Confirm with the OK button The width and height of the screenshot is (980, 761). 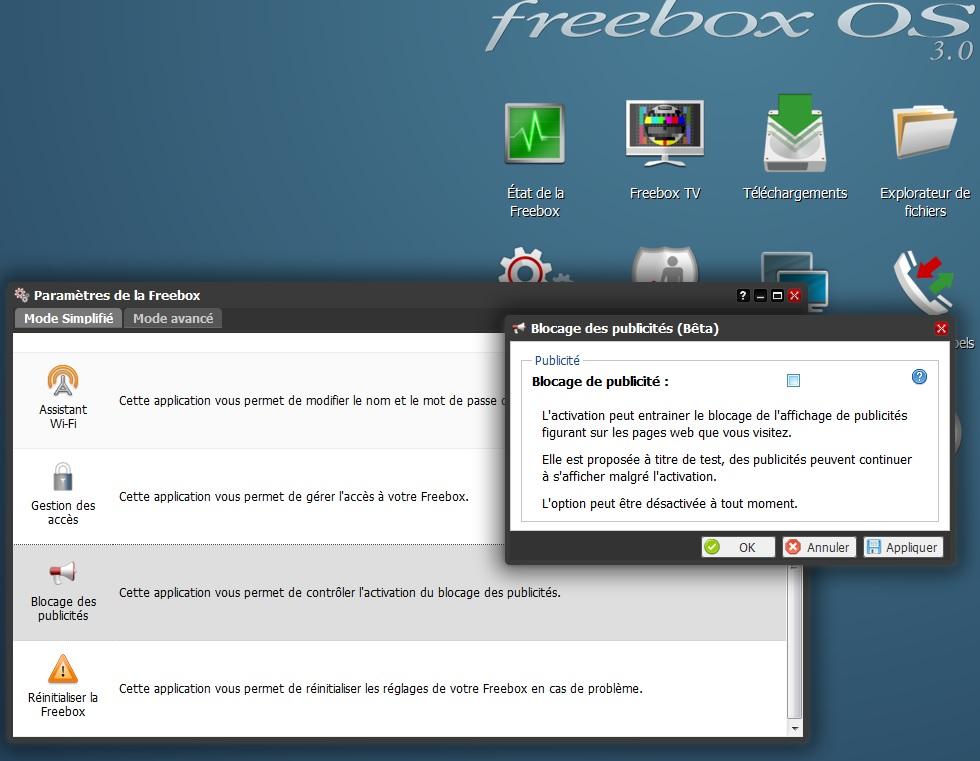pyautogui.click(x=738, y=547)
